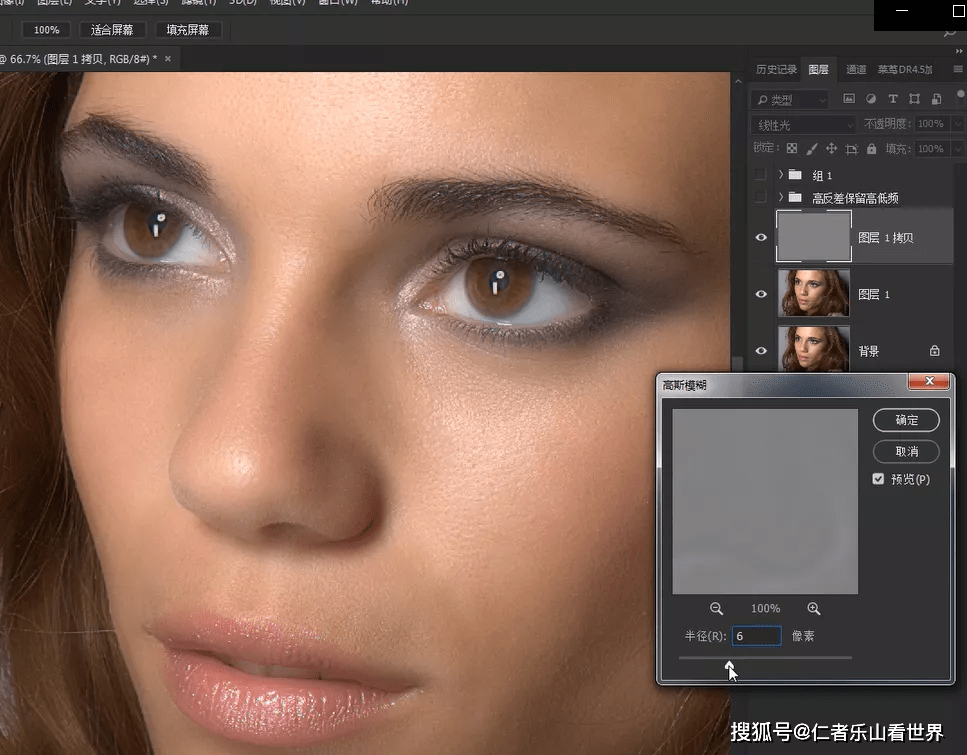Zoom in the Gaussian Blur preview

[814, 609]
